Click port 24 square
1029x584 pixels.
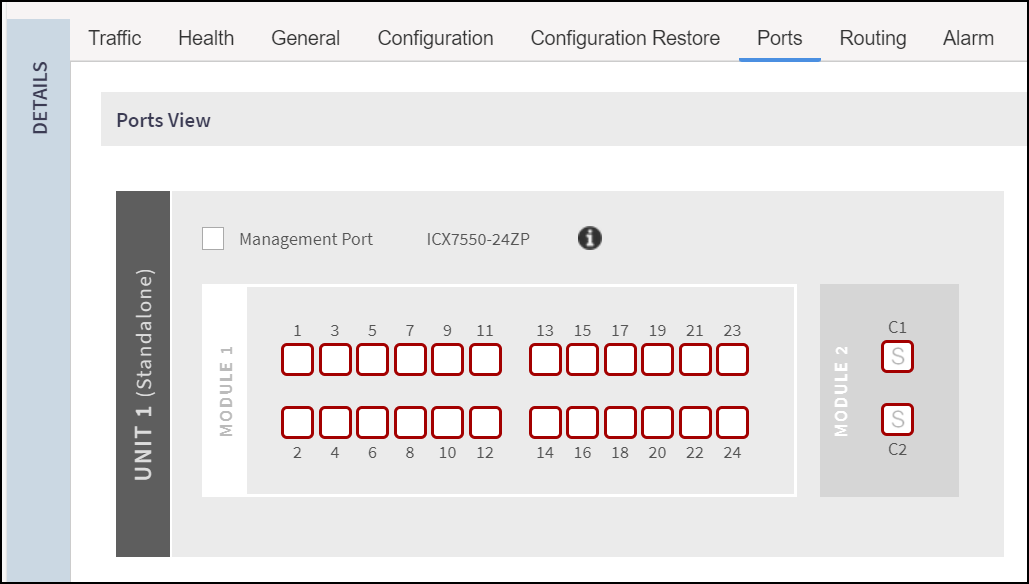pos(732,423)
